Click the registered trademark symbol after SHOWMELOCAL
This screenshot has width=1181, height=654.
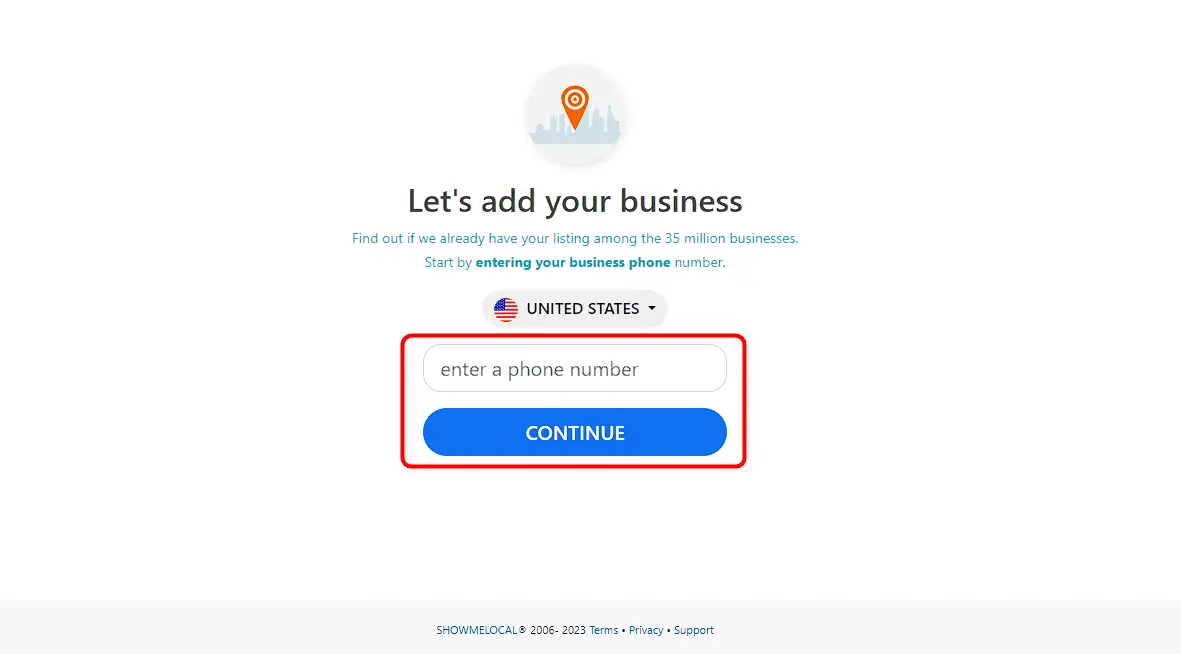pyautogui.click(x=522, y=629)
